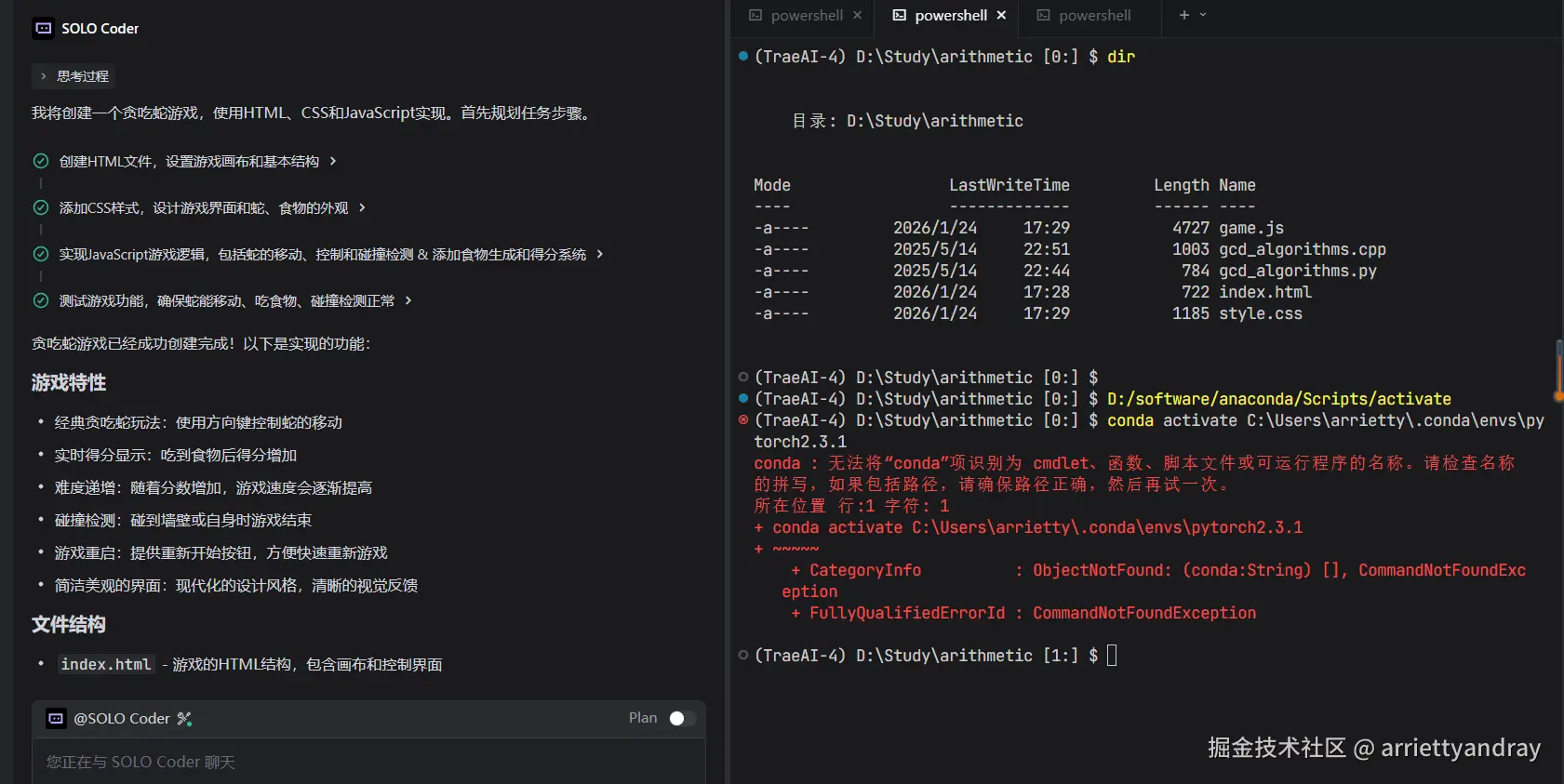Viewport: 1564px width, 784px height.
Task: Click green check icon beside 创建HTML文件
Action: coord(41,161)
